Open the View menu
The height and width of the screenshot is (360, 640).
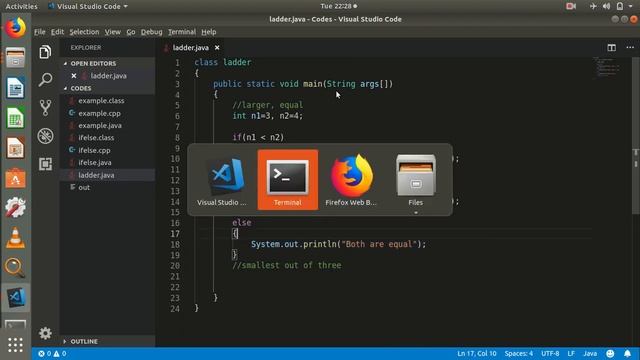coord(112,32)
